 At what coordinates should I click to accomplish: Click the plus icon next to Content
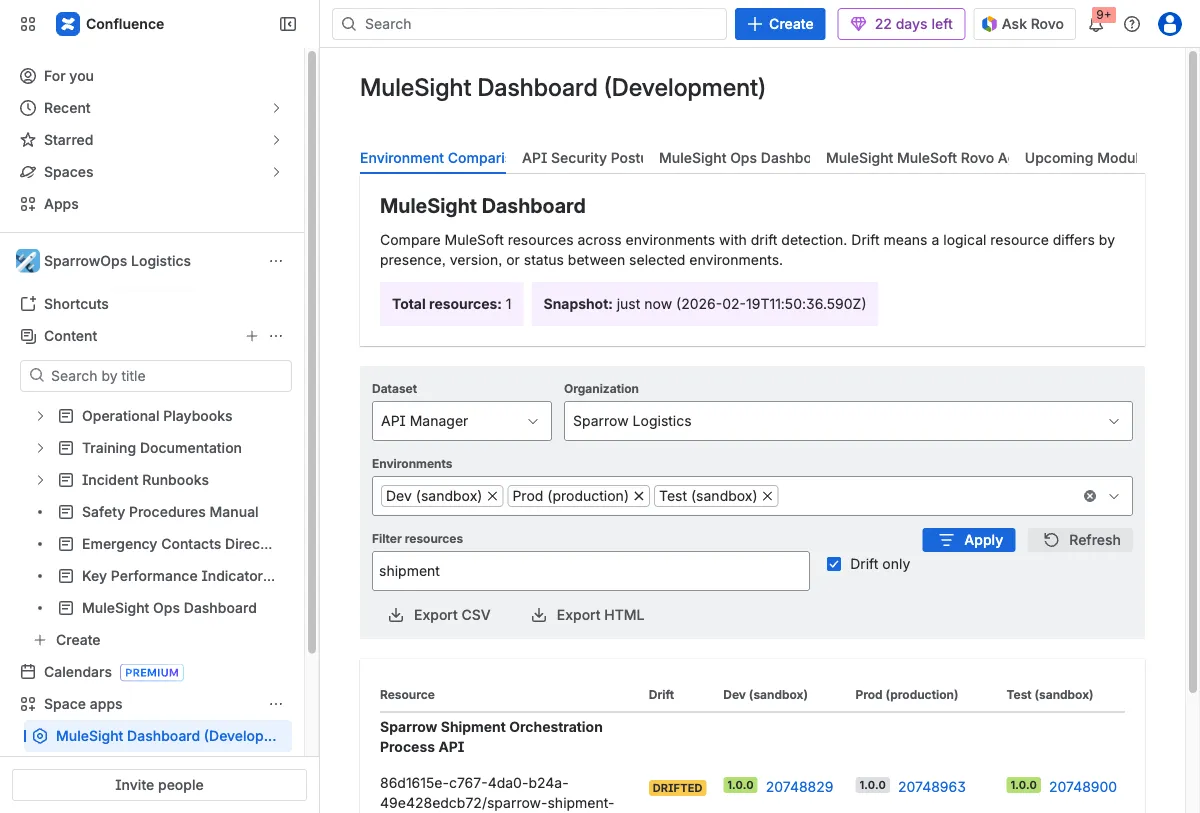point(252,336)
